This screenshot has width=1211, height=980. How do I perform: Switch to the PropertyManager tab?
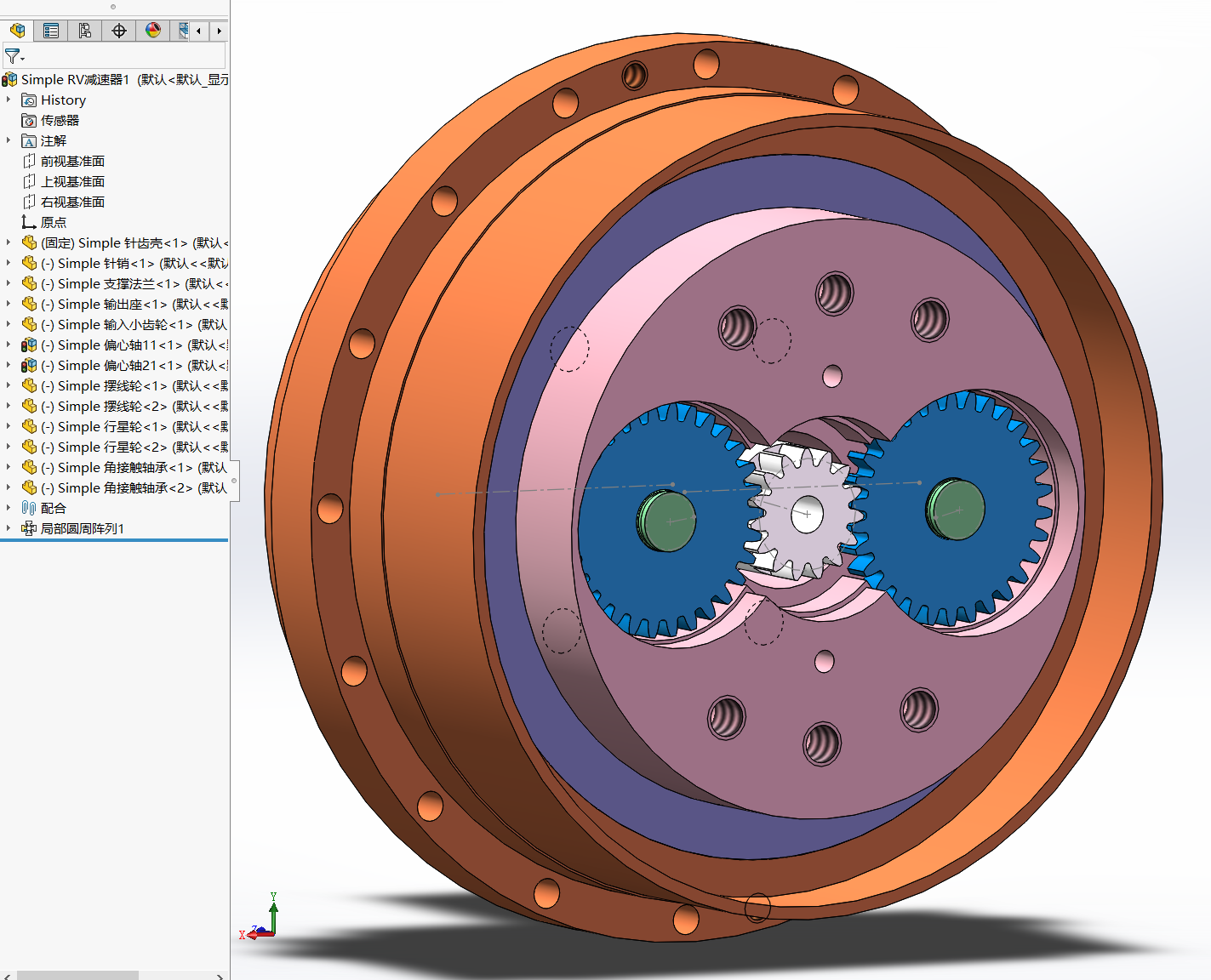tap(51, 31)
